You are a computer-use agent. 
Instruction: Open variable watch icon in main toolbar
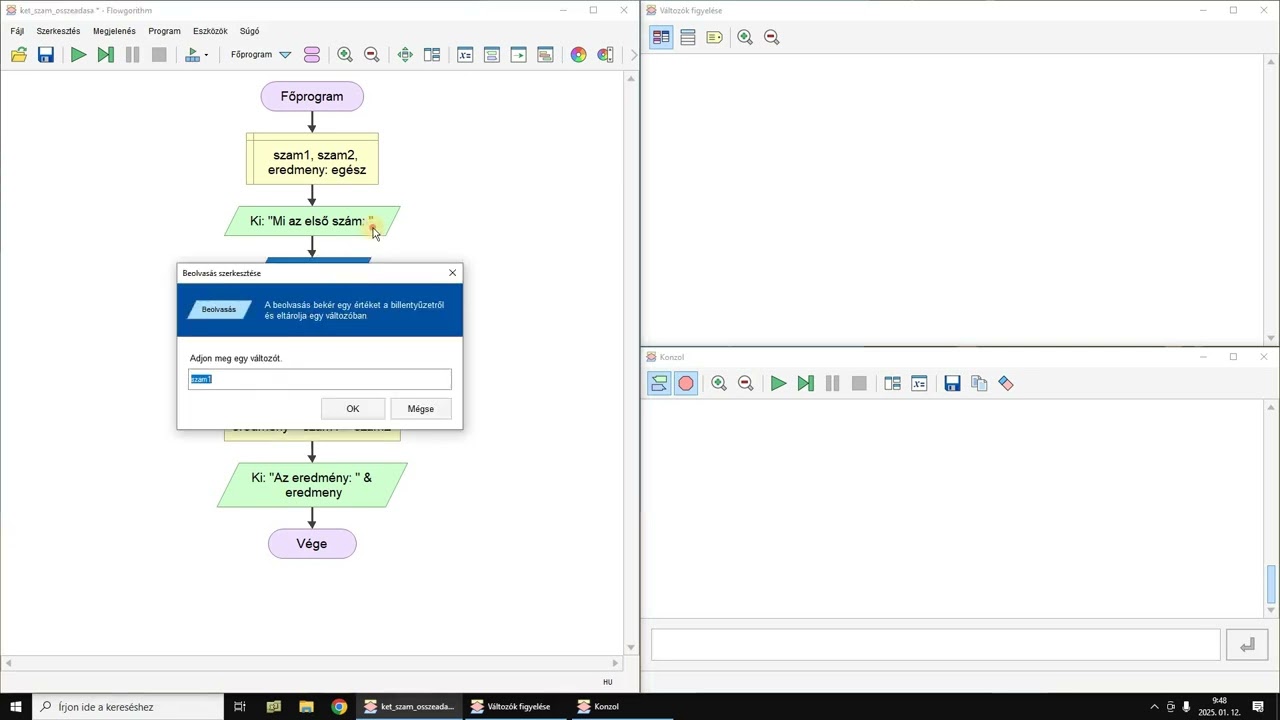click(465, 55)
